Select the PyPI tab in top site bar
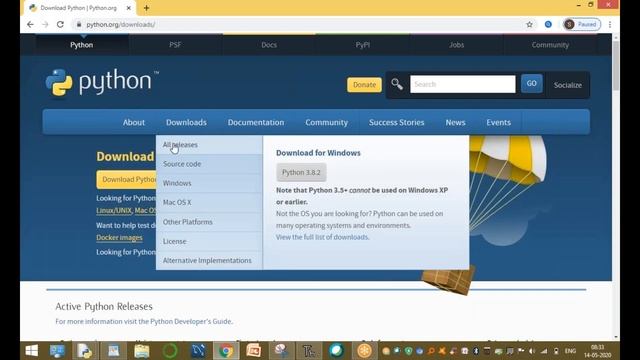The height and width of the screenshot is (360, 640). (362, 45)
